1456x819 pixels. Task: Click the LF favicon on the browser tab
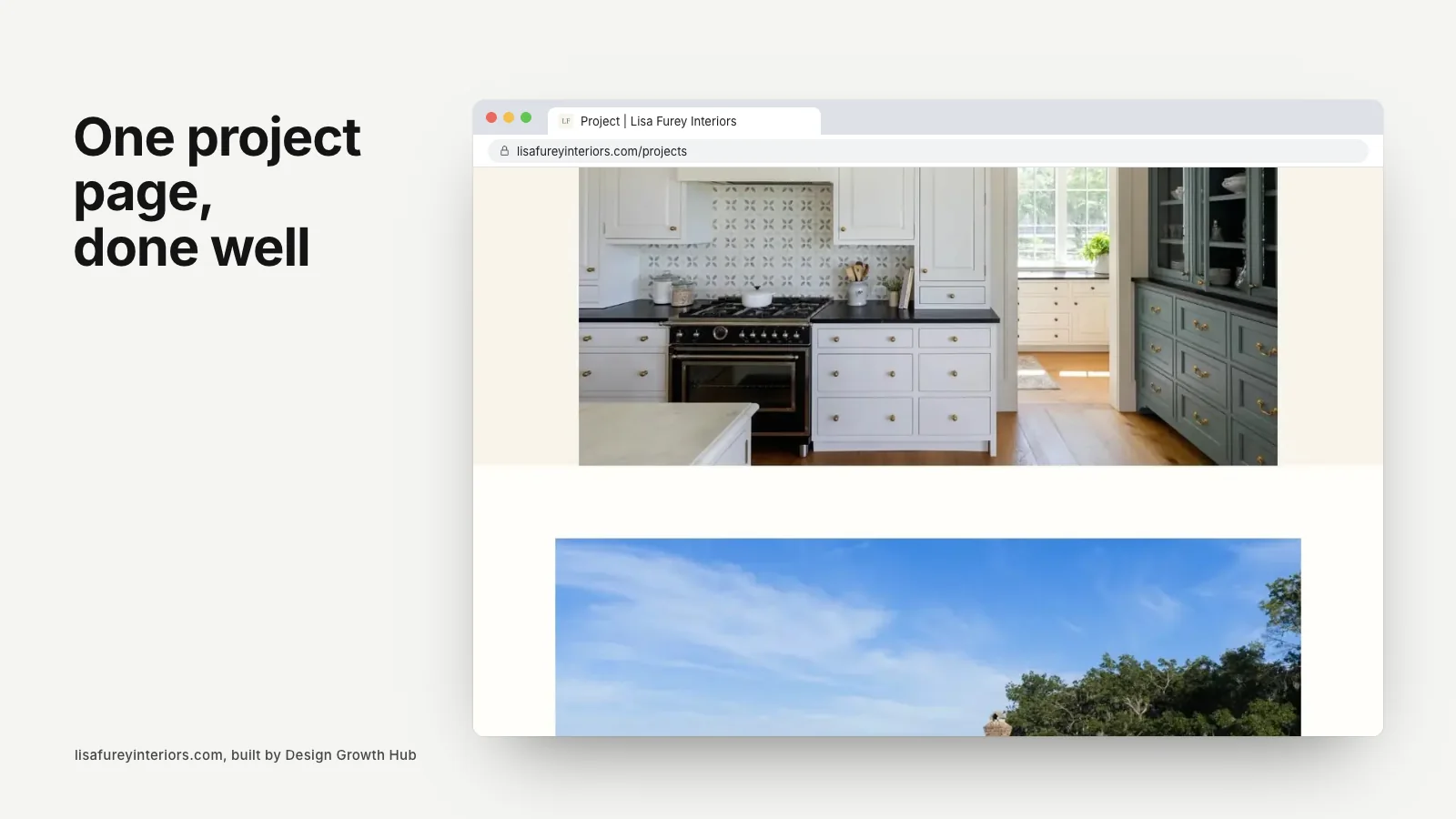pos(566,121)
